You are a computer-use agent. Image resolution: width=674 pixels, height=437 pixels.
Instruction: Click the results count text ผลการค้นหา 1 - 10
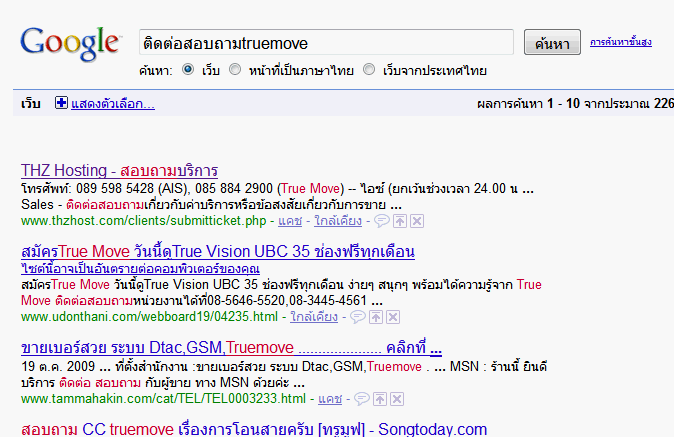point(529,104)
